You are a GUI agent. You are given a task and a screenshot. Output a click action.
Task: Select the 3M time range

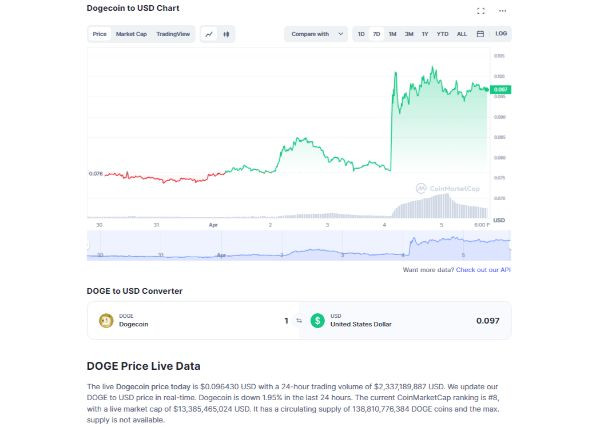409,34
